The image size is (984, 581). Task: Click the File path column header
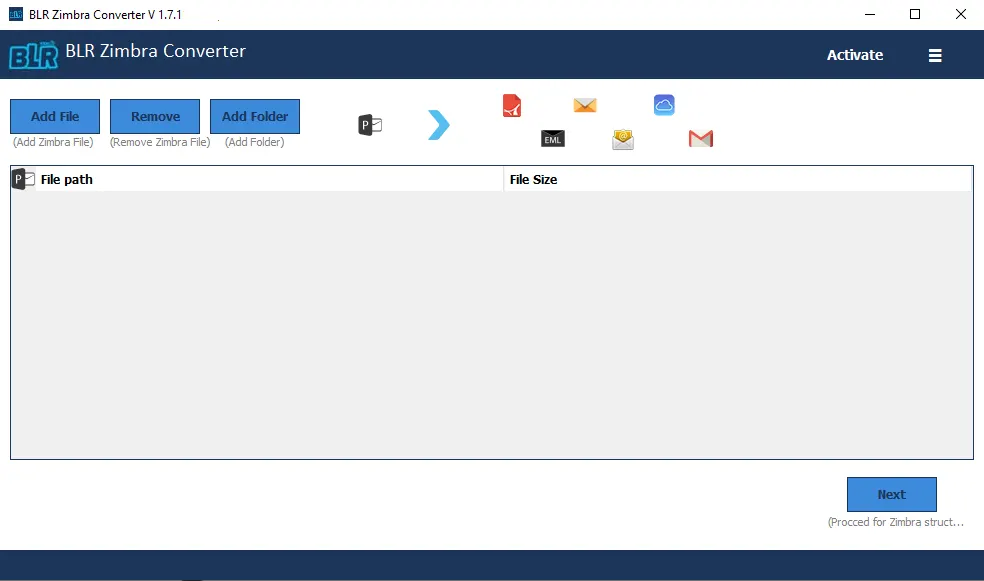pos(67,178)
